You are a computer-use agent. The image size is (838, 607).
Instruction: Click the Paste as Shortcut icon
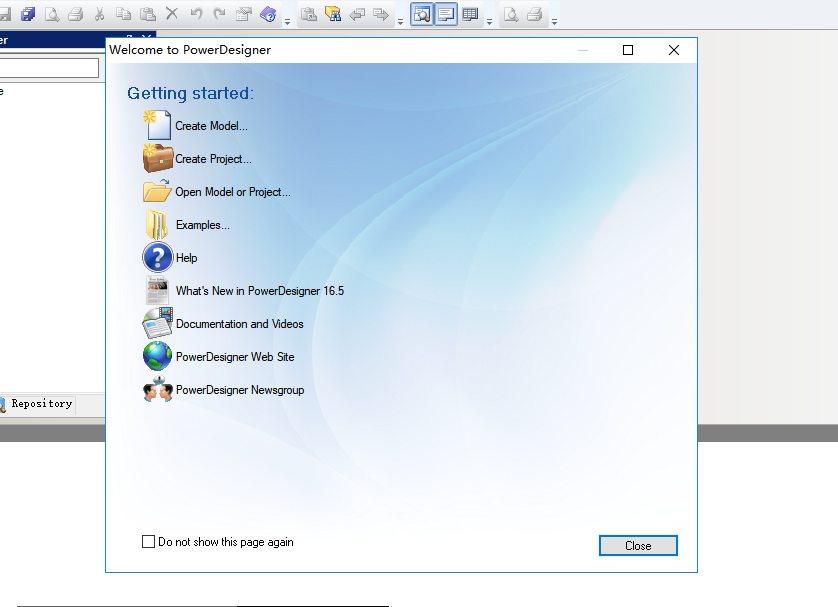(x=309, y=14)
